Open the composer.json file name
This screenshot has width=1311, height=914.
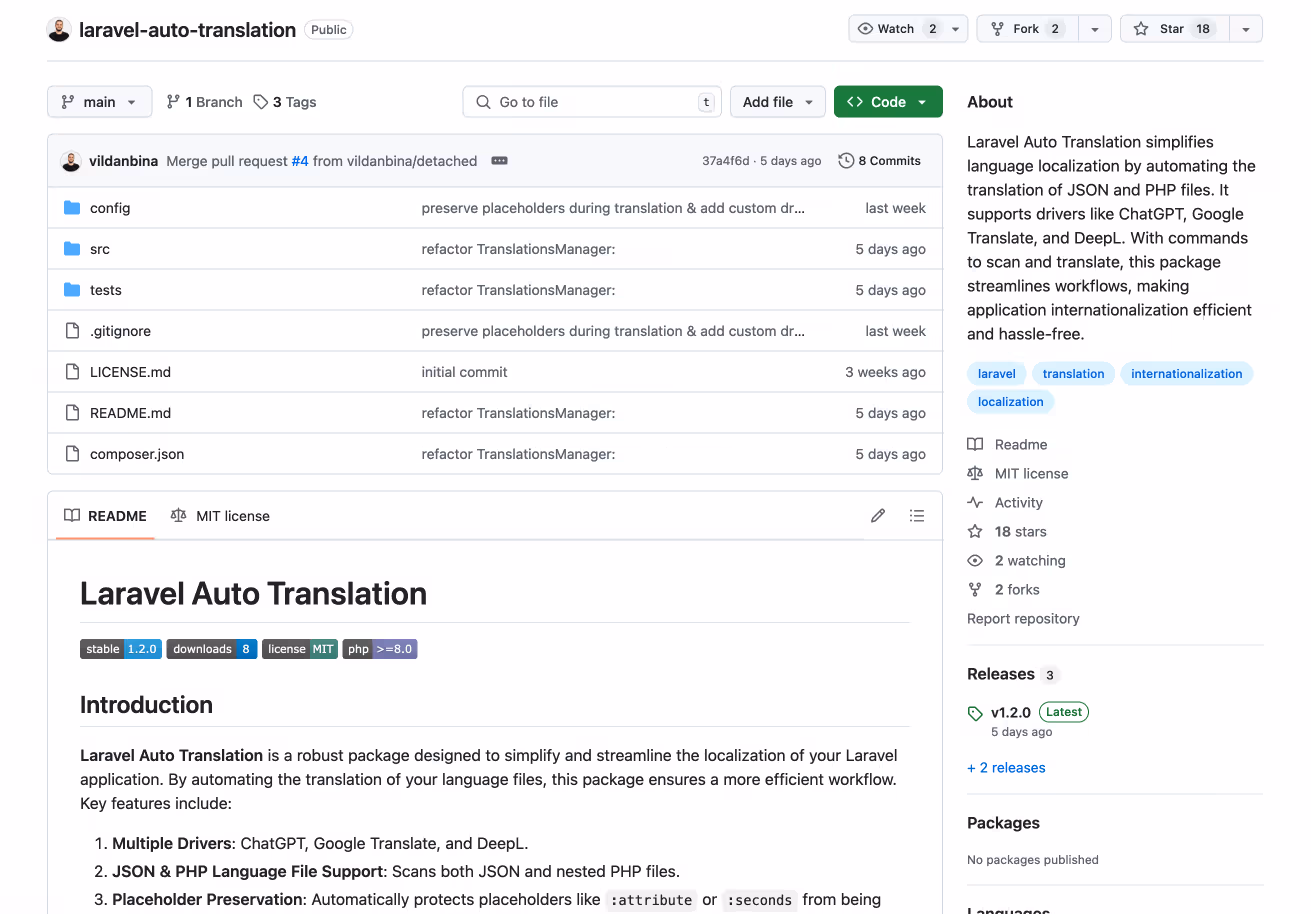coord(137,454)
